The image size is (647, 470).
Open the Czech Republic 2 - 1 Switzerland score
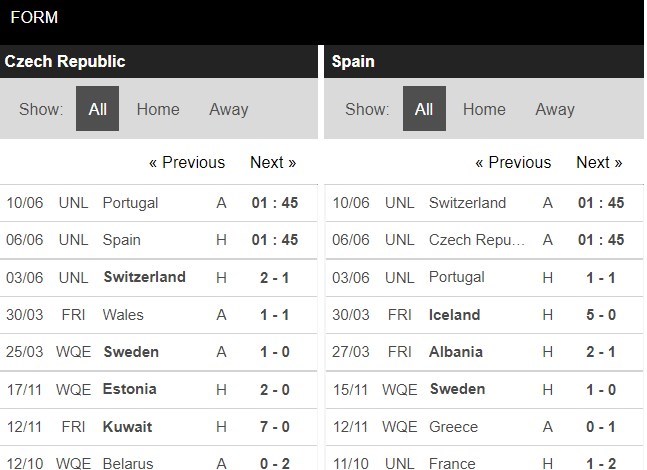click(x=274, y=277)
